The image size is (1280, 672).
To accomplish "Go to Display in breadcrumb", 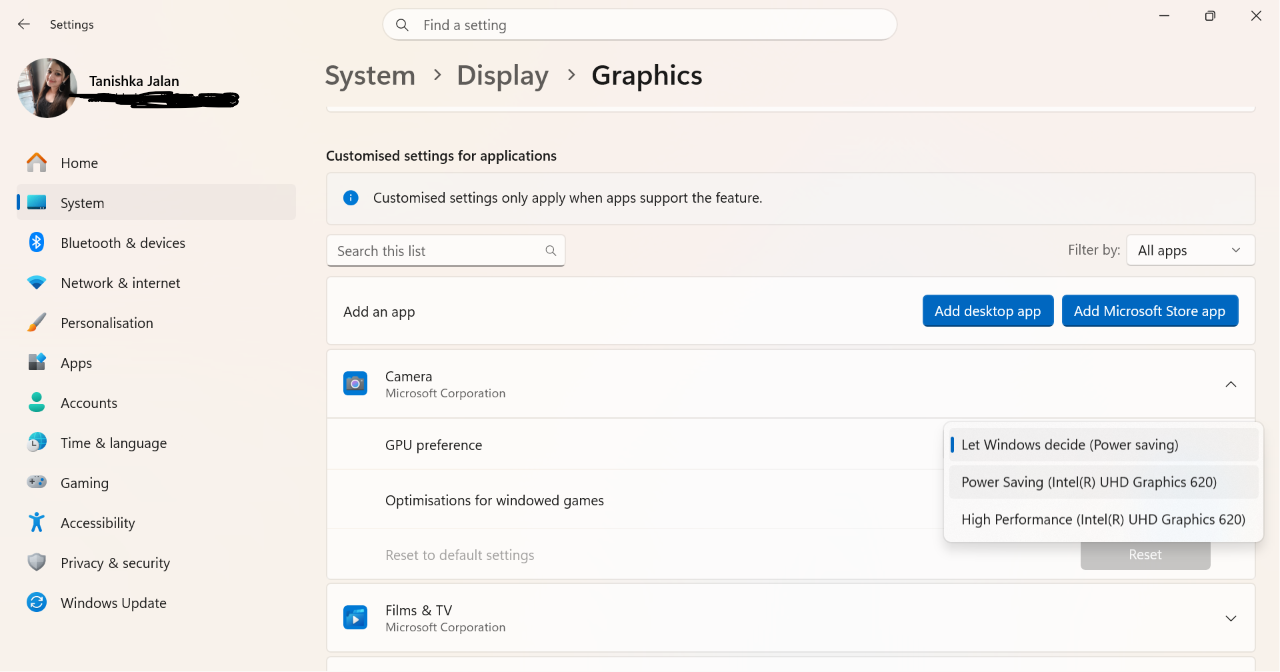I will click(x=503, y=76).
